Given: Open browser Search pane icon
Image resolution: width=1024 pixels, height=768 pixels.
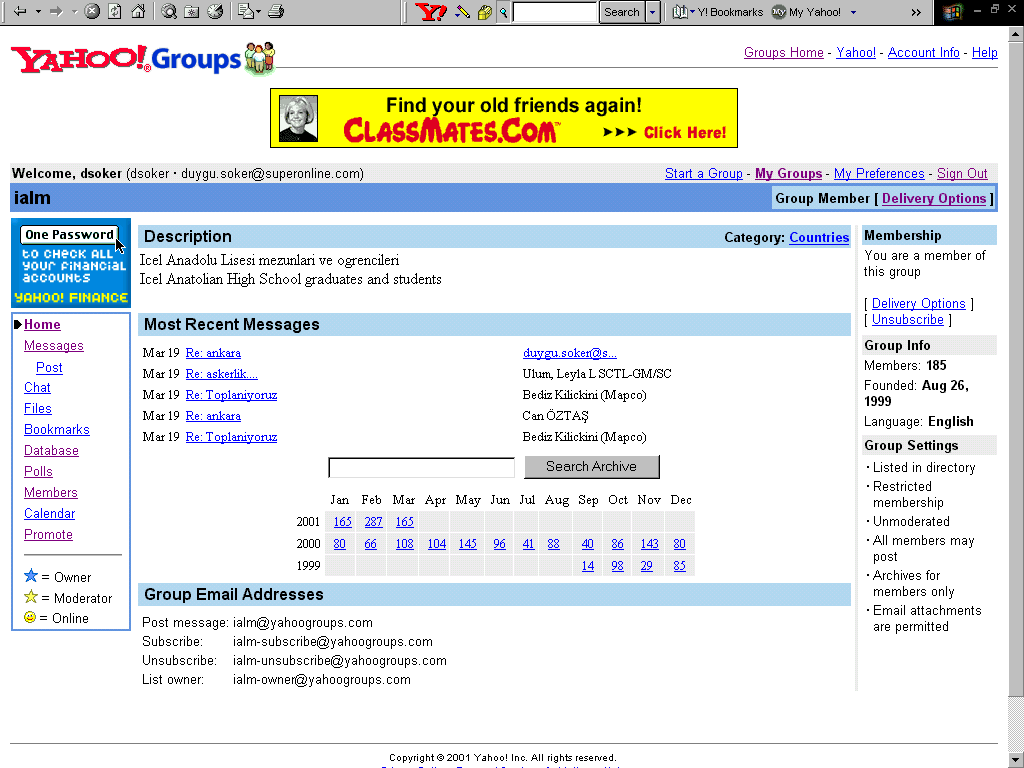Looking at the screenshot, I should point(169,11).
